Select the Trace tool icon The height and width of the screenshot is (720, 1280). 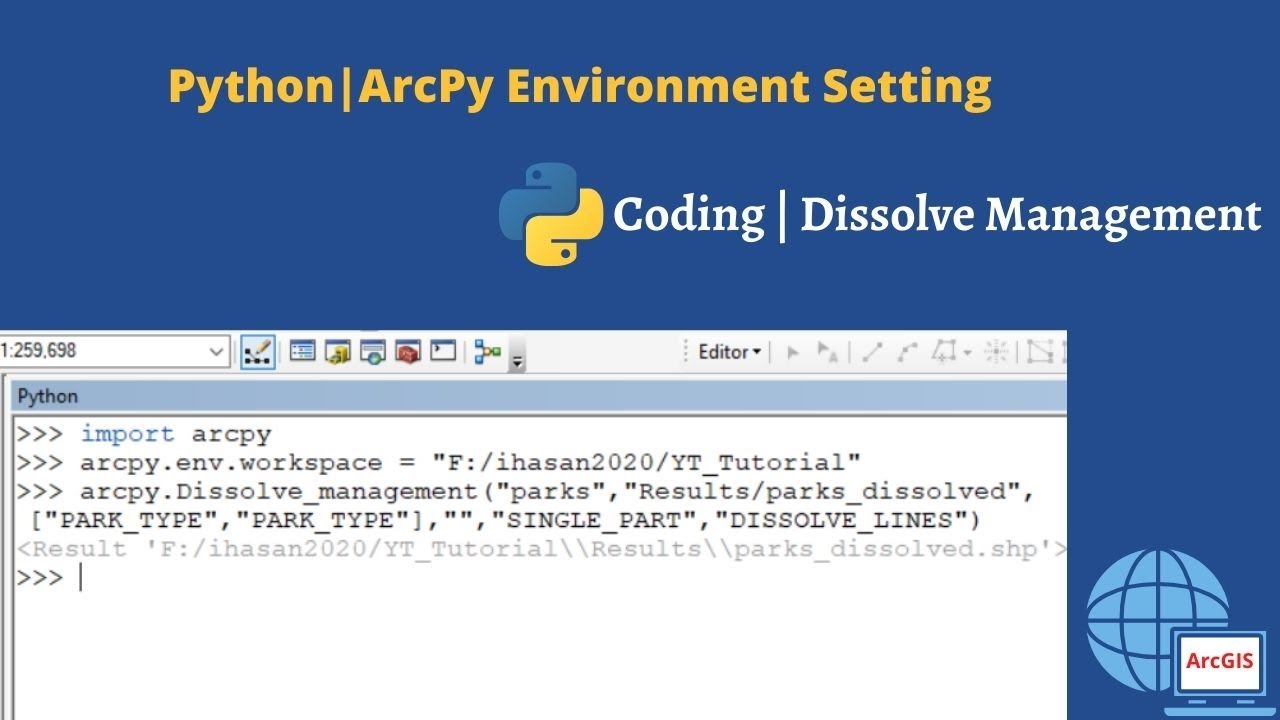pos(946,352)
